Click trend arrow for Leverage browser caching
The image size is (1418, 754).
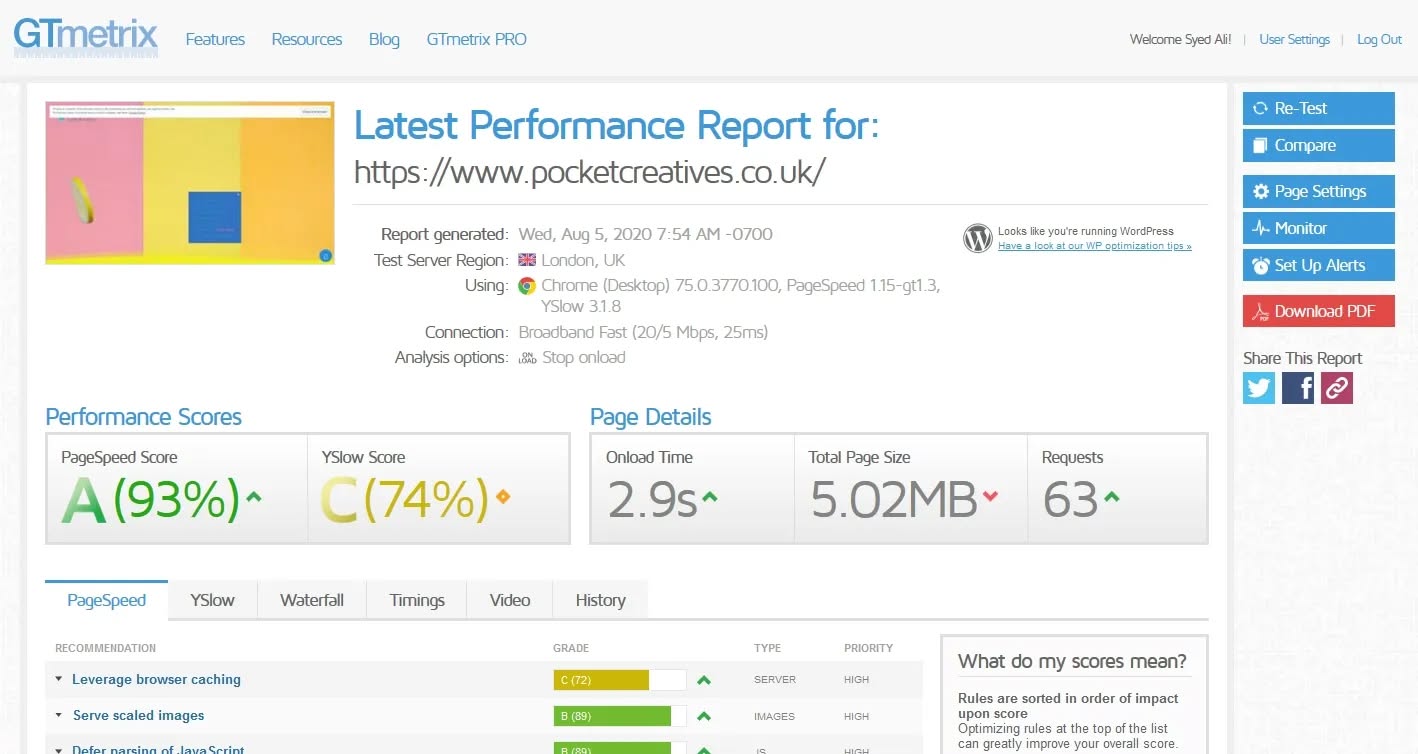704,680
